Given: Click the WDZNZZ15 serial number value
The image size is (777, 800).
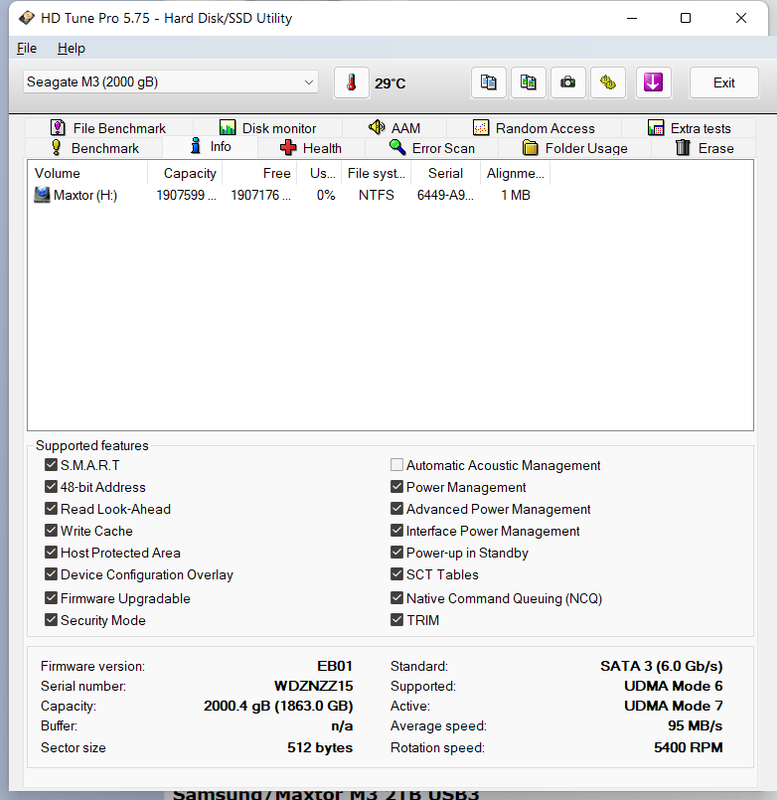Looking at the screenshot, I should point(313,686).
